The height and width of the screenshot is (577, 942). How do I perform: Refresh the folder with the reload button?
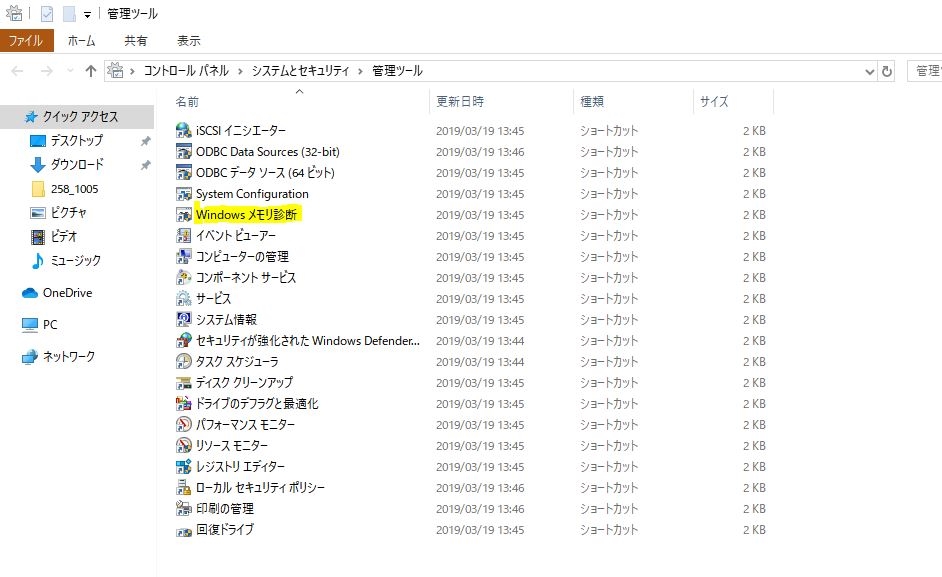point(887,72)
